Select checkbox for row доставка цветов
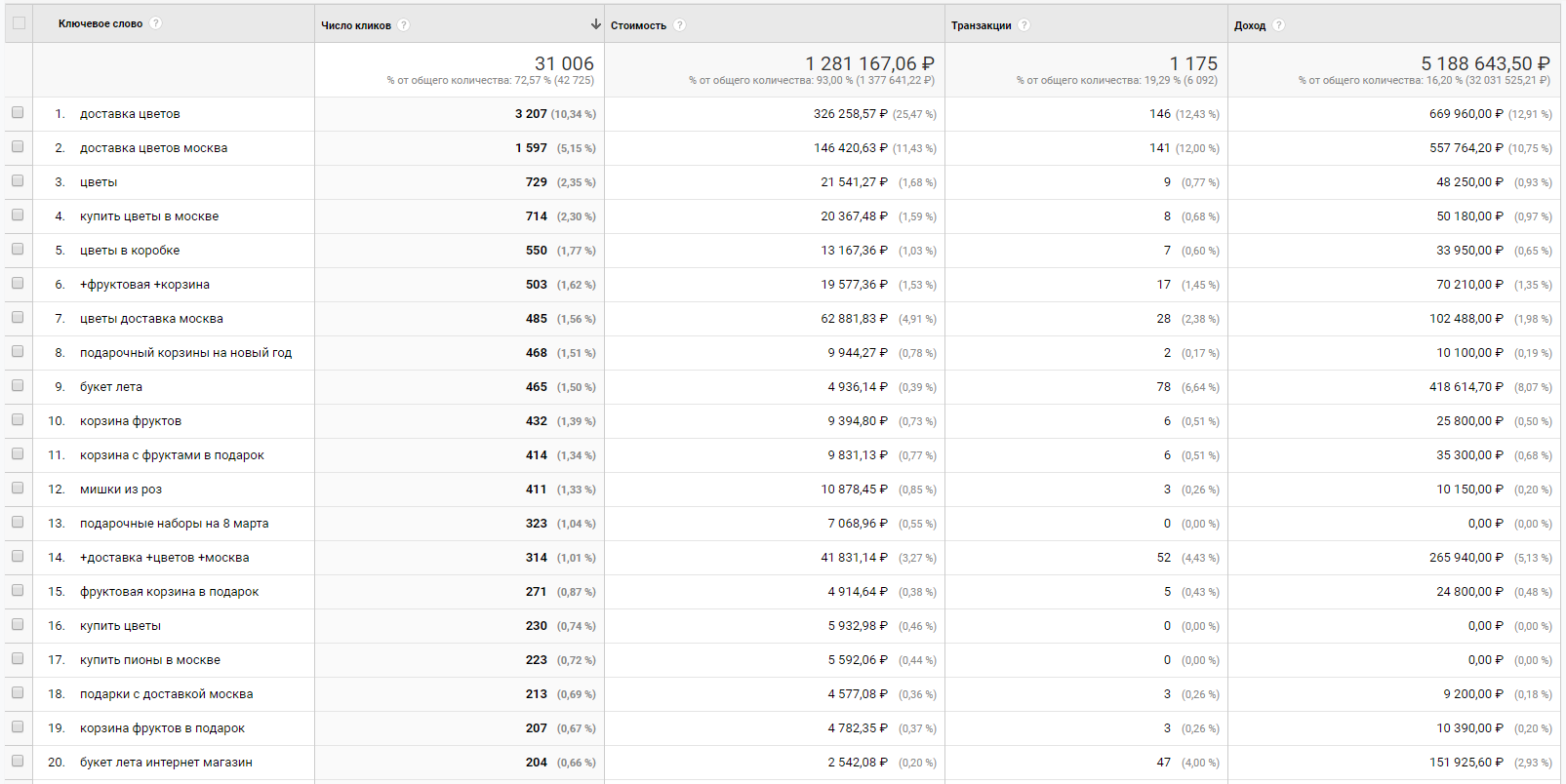Image resolution: width=1566 pixels, height=784 pixels. tap(18, 113)
